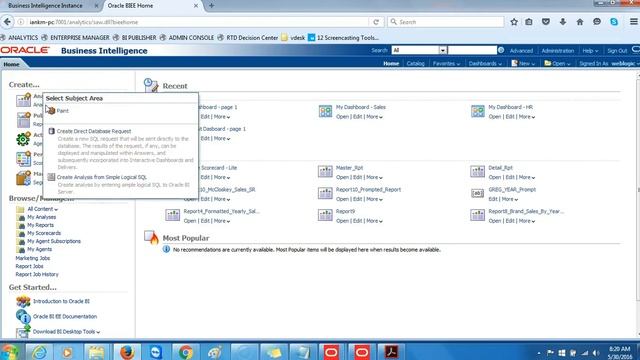The image size is (640, 360).
Task: Bookmark this page with star icon
Action: [514, 22]
